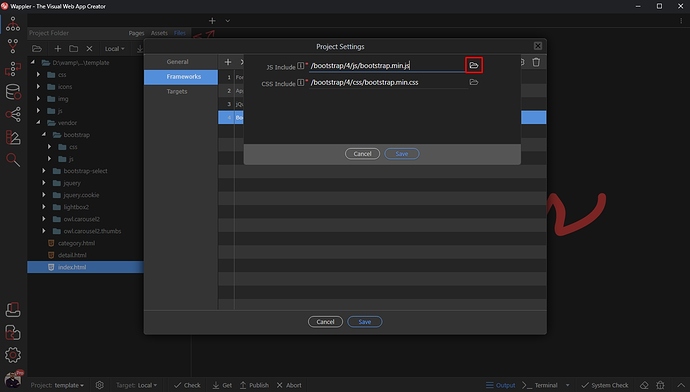The height and width of the screenshot is (392, 690).
Task: Show JS Include info icon
Action: pyautogui.click(x=300, y=66)
